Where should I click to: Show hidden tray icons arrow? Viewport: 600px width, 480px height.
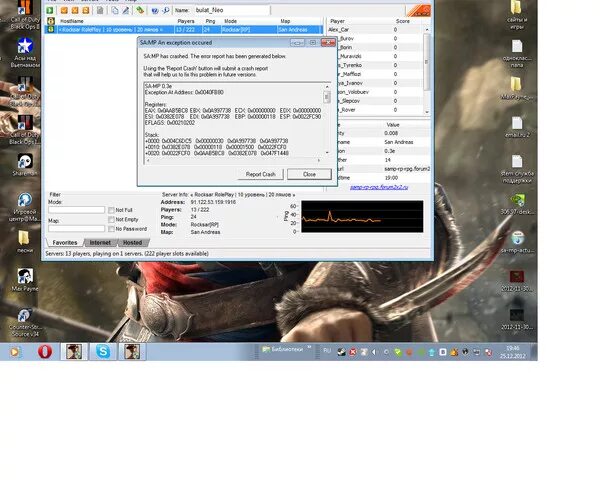(374, 352)
